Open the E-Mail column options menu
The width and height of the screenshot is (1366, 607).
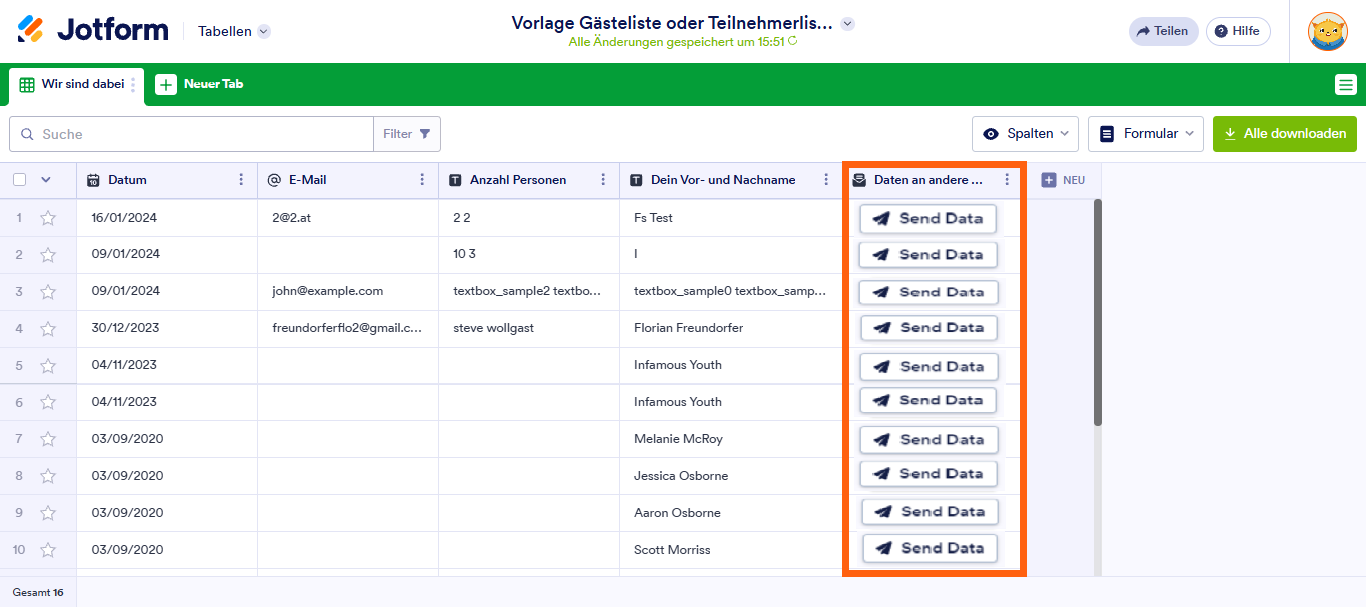422,180
